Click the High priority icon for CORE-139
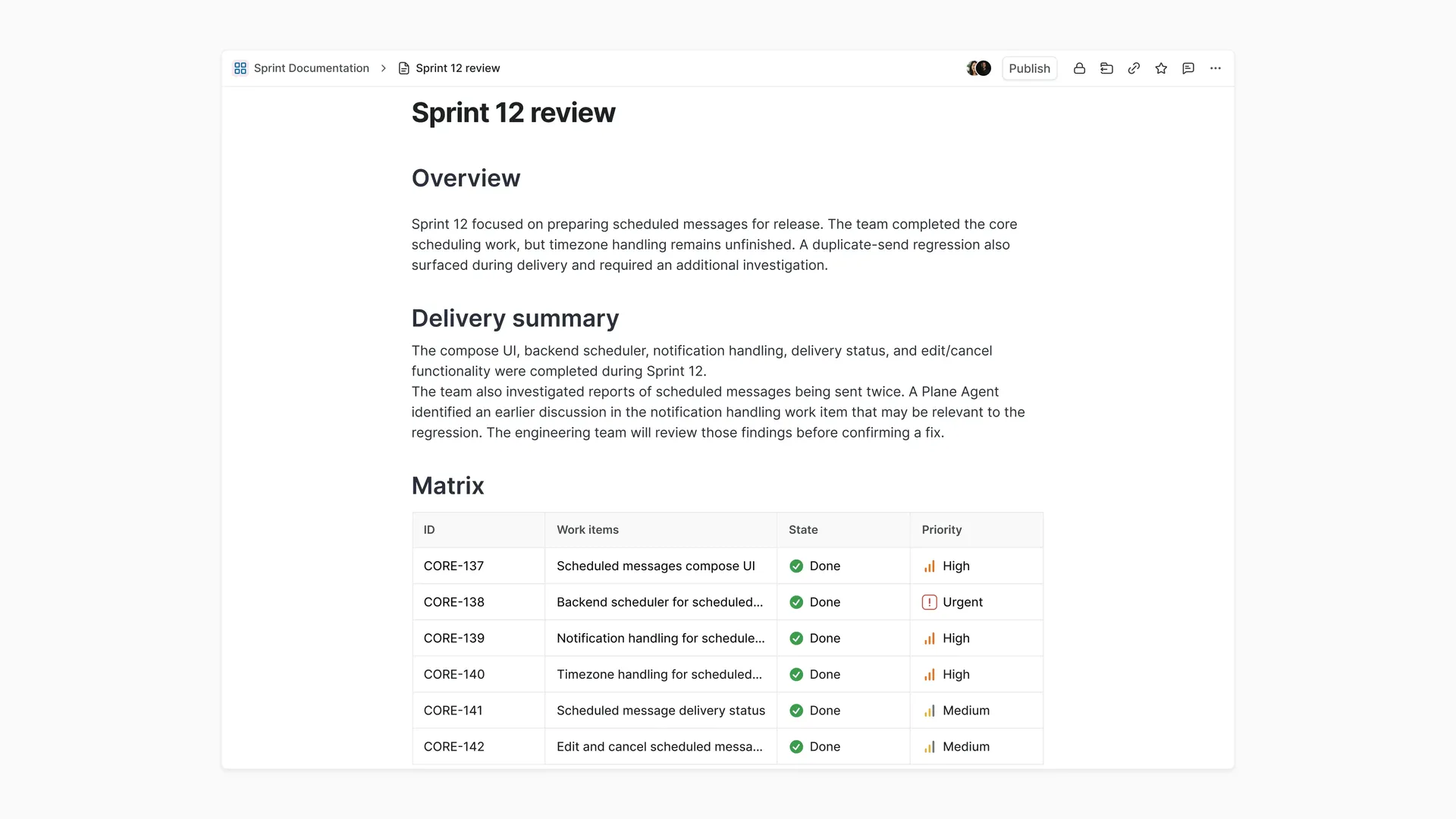This screenshot has width=1456, height=819. [x=929, y=639]
